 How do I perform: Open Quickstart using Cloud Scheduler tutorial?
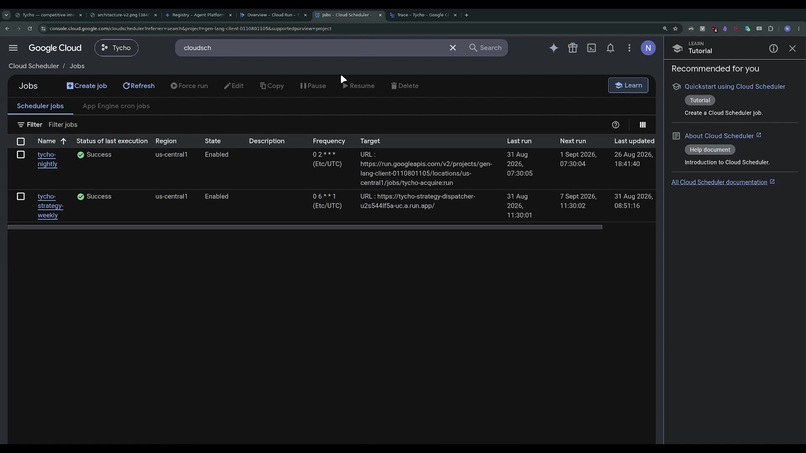[x=735, y=86]
